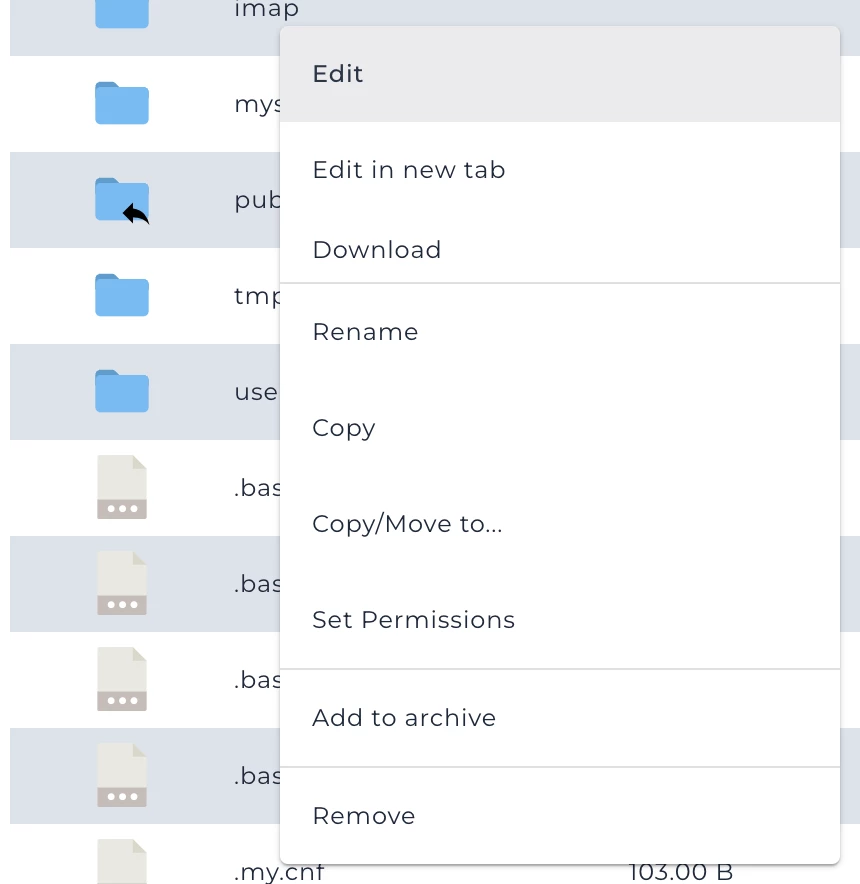Click the imap folder icon
The width and height of the screenshot is (860, 884).
point(121,14)
